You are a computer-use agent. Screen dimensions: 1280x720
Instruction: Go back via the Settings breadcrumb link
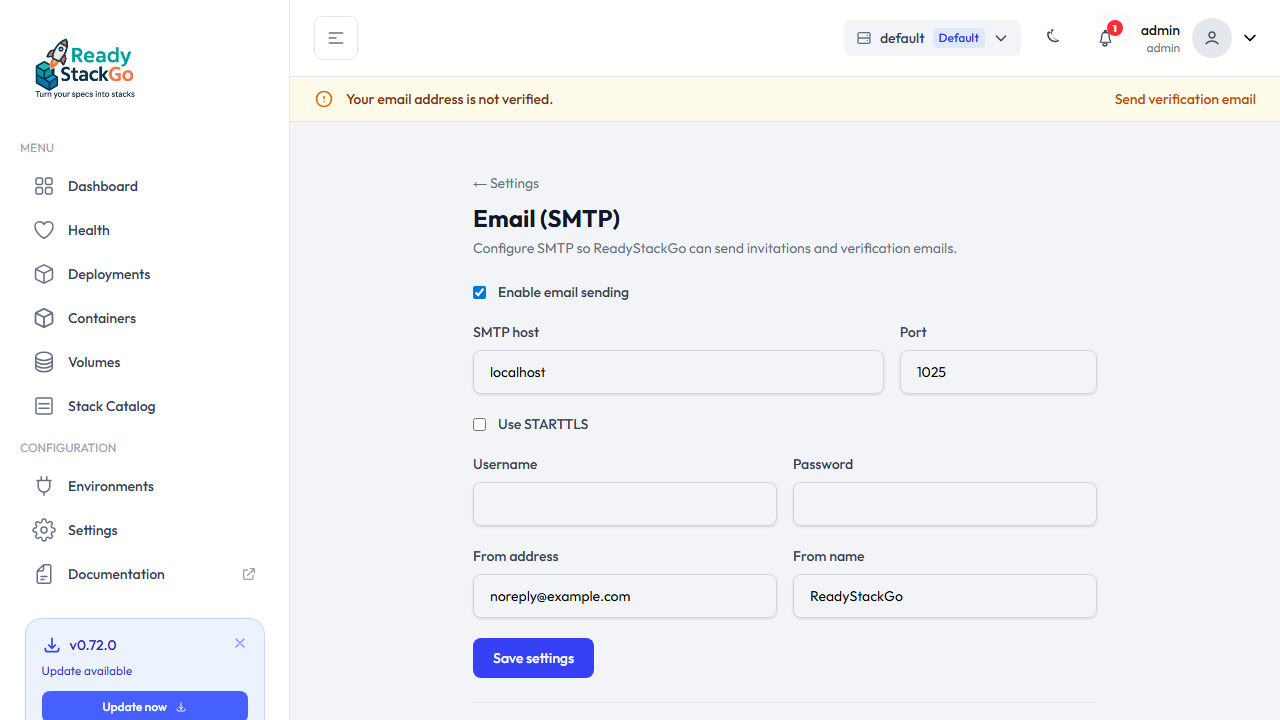point(506,183)
